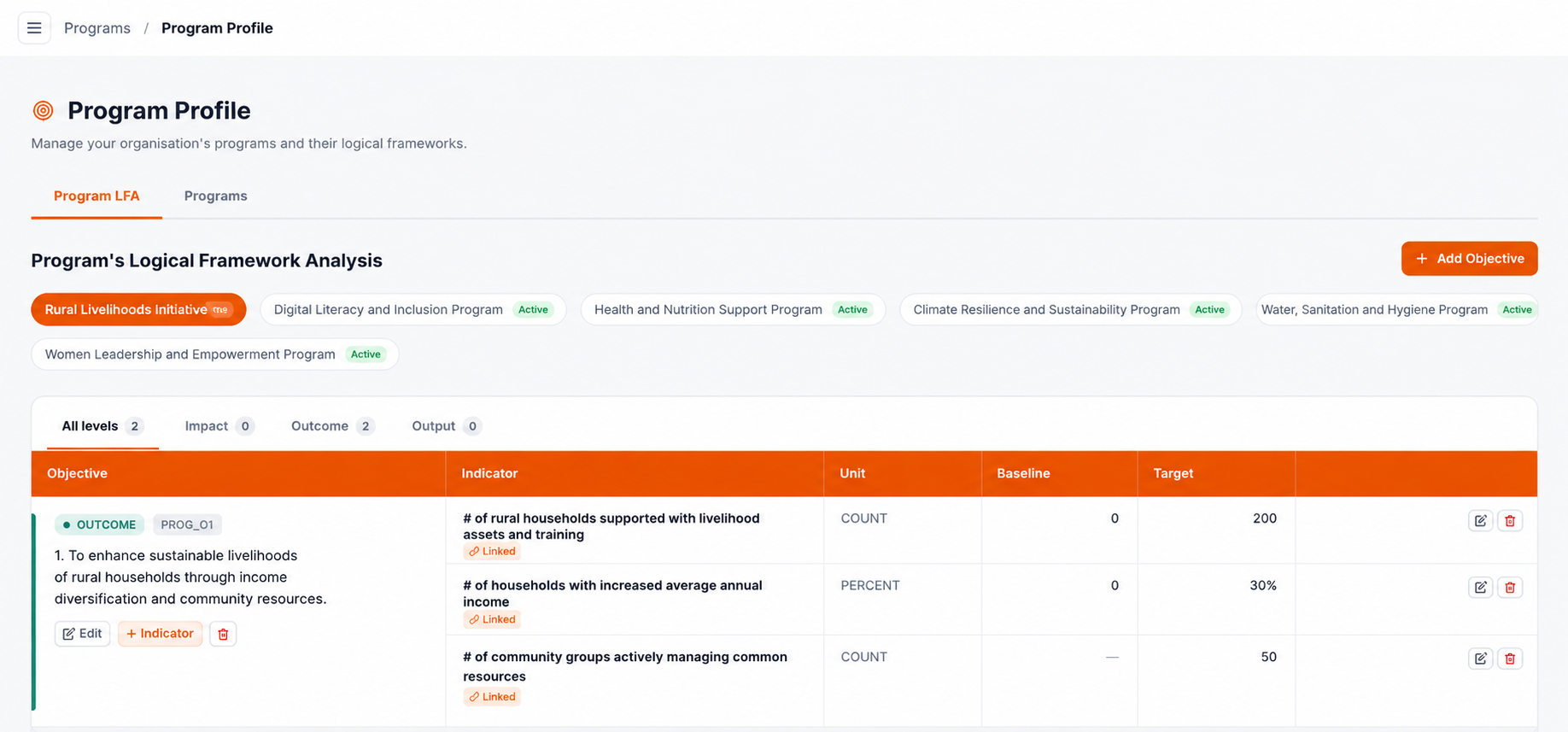Click Linked tag under rural households supported

coord(492,551)
